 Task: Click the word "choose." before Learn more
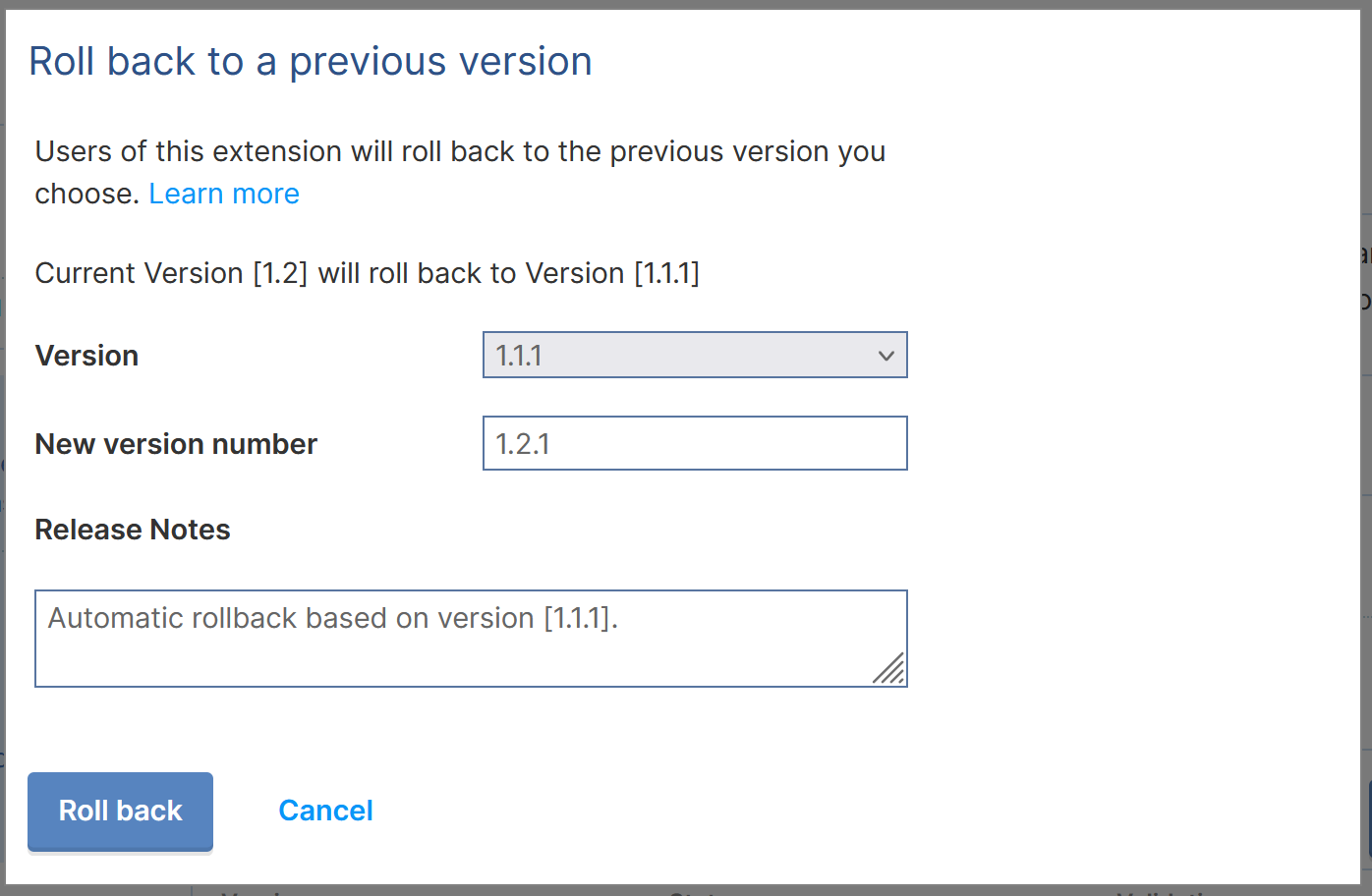tap(86, 194)
